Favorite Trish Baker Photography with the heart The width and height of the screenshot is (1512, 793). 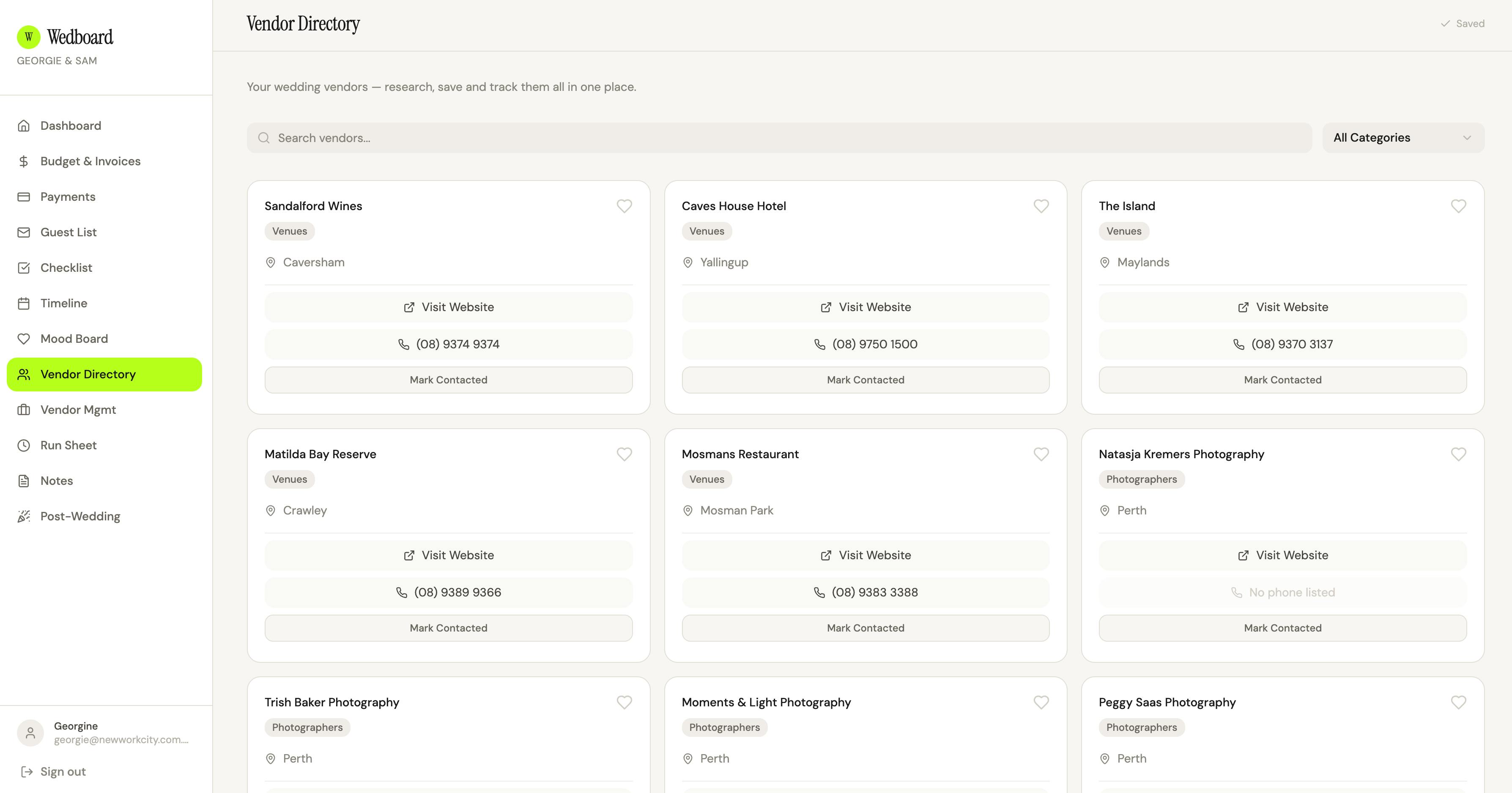pyautogui.click(x=625, y=703)
